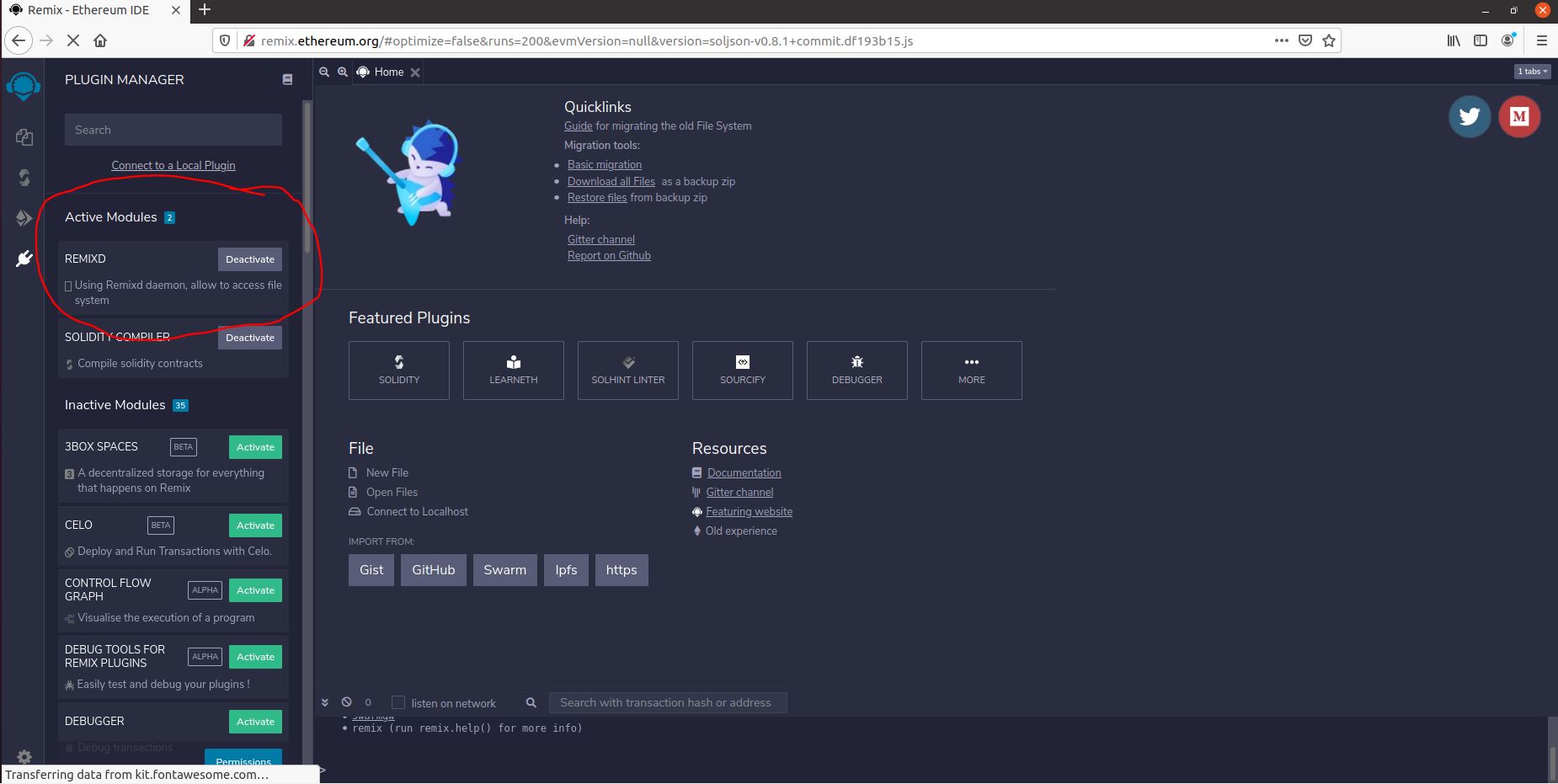Clear the terminal console icon
The image size is (1558, 784).
click(x=346, y=702)
